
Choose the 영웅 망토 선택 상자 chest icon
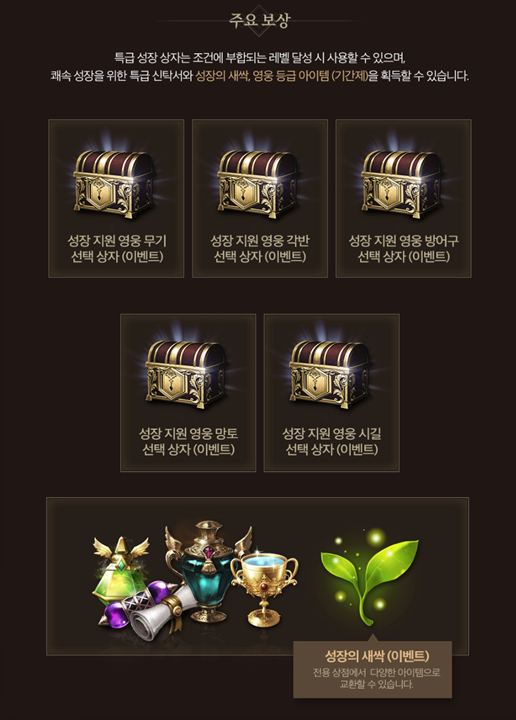pyautogui.click(x=187, y=374)
